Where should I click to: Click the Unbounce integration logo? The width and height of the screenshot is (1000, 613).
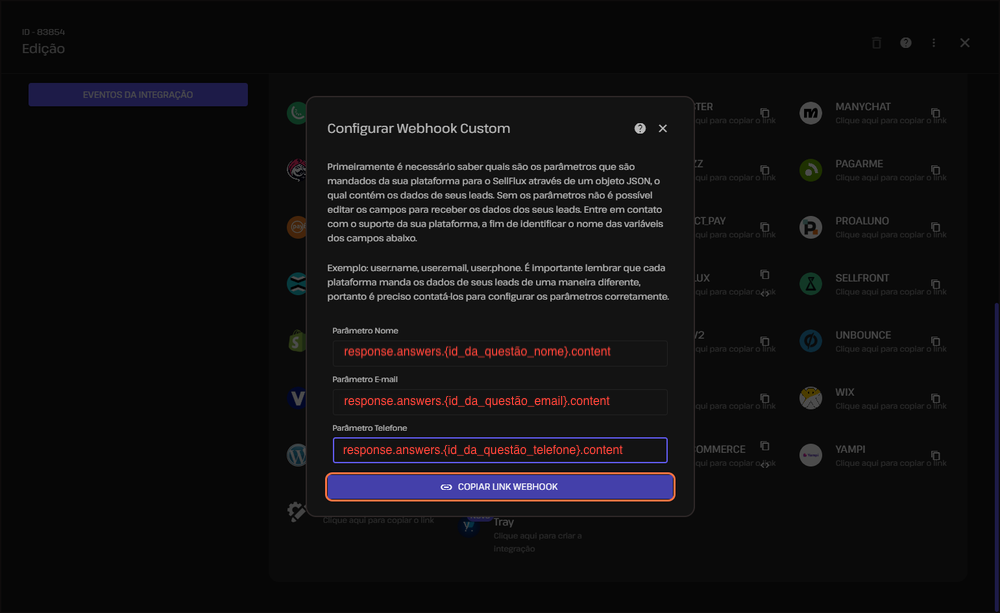tap(811, 341)
